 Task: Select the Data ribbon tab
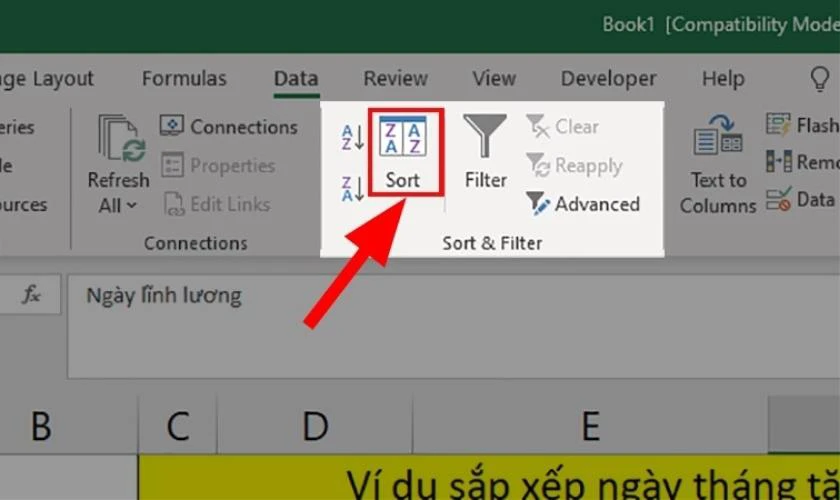click(x=296, y=79)
